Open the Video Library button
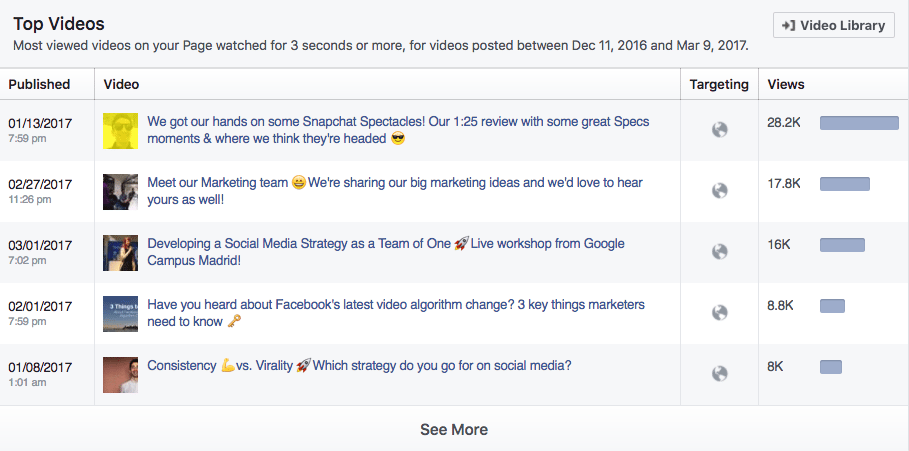Viewport: 909px width, 451px height. pyautogui.click(x=834, y=26)
